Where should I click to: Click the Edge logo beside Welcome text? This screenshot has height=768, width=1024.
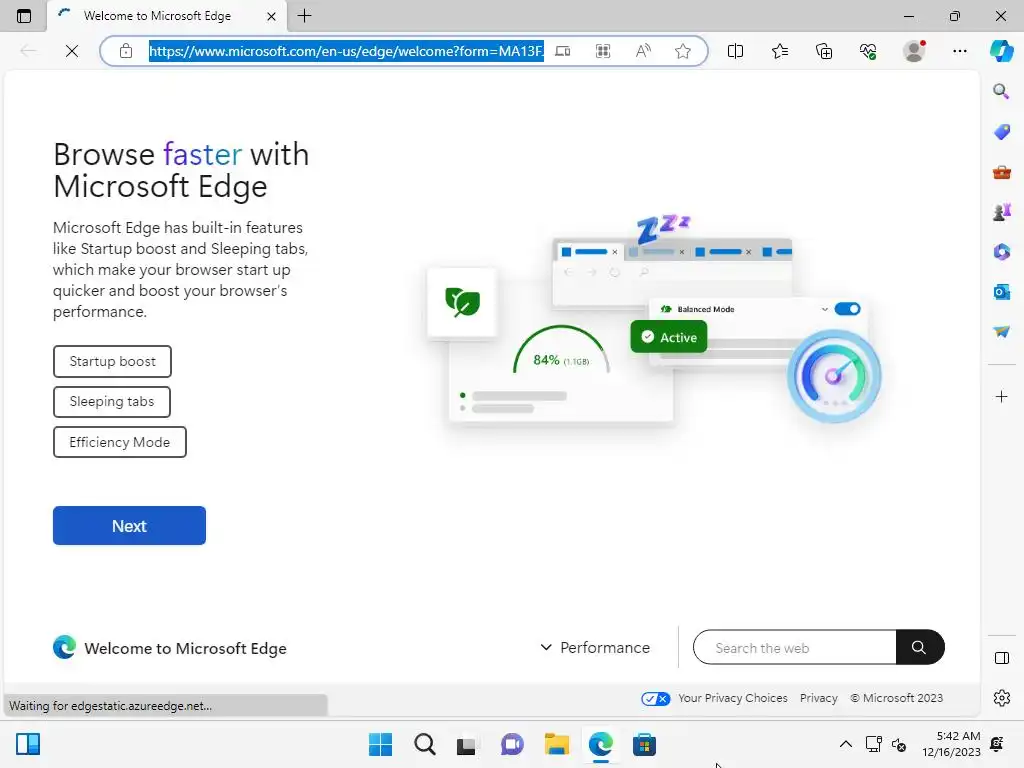point(64,647)
